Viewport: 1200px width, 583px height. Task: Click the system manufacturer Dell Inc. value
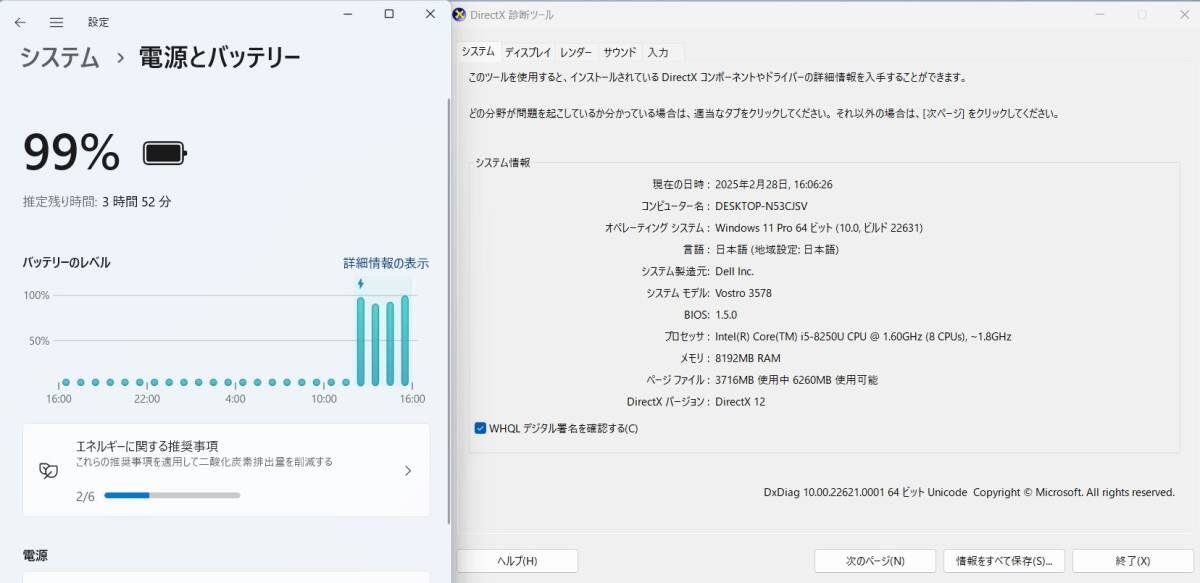[735, 271]
